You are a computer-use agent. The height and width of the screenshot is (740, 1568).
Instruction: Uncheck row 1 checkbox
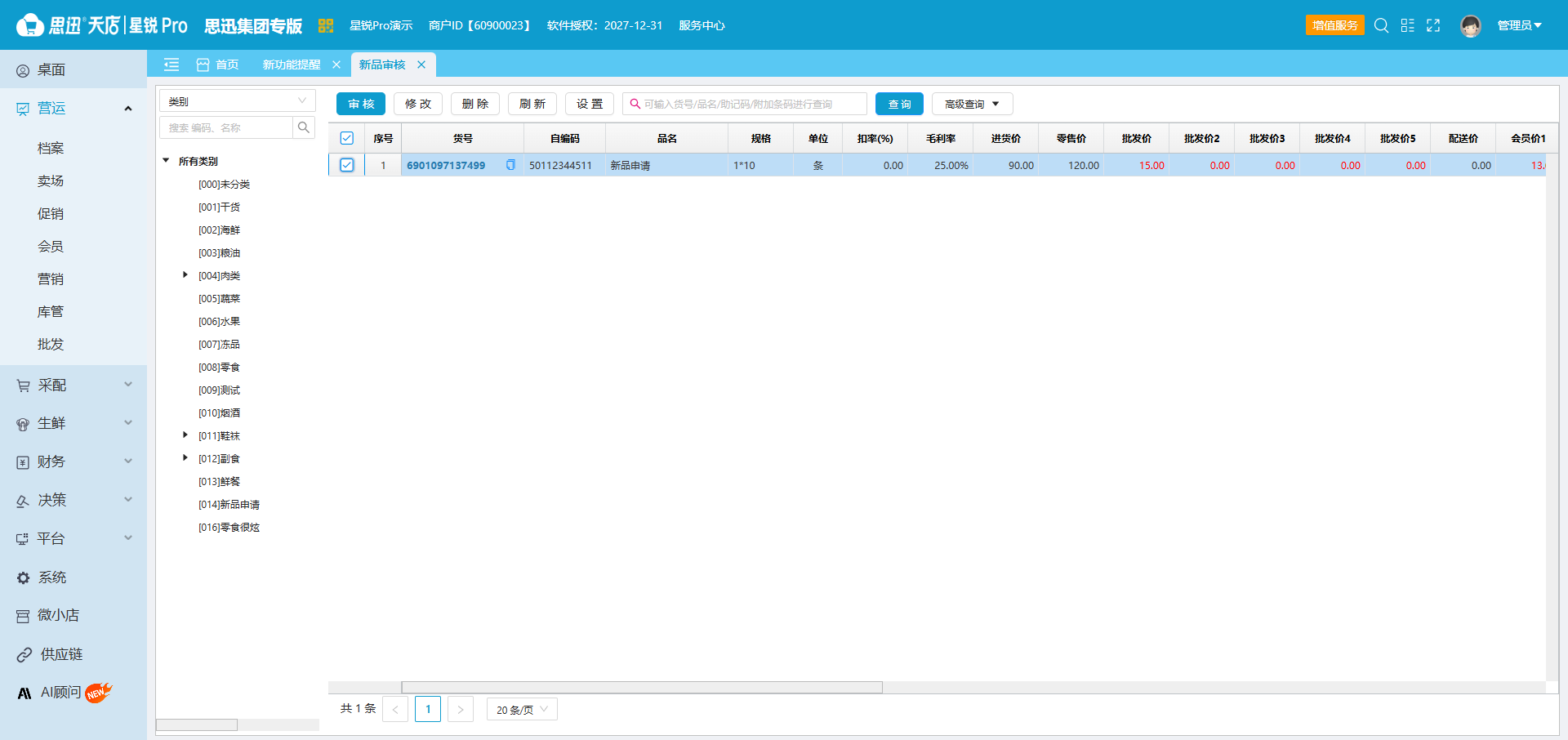click(346, 165)
